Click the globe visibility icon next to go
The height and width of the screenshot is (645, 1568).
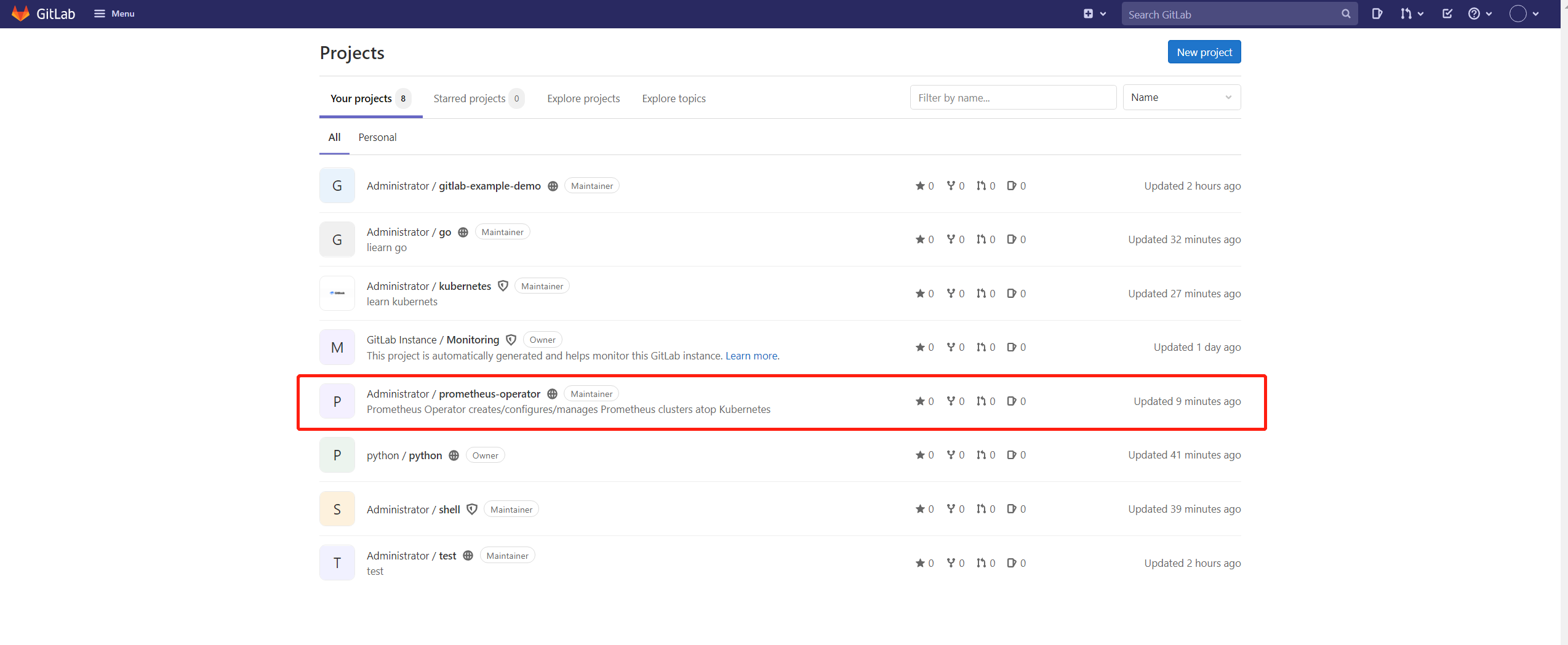463,232
